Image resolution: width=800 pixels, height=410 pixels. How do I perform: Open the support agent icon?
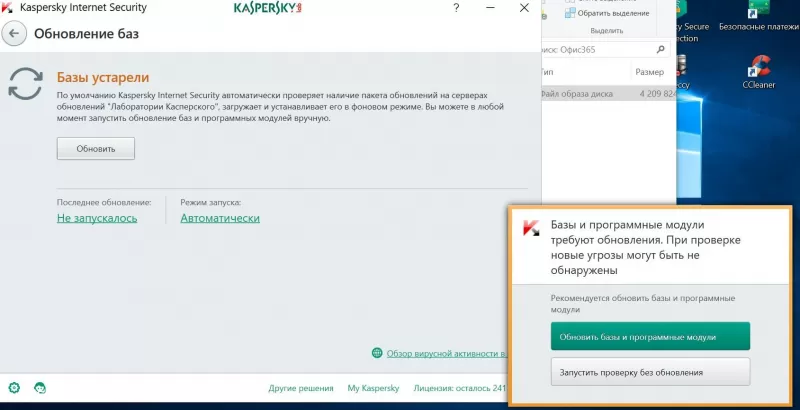(40, 388)
